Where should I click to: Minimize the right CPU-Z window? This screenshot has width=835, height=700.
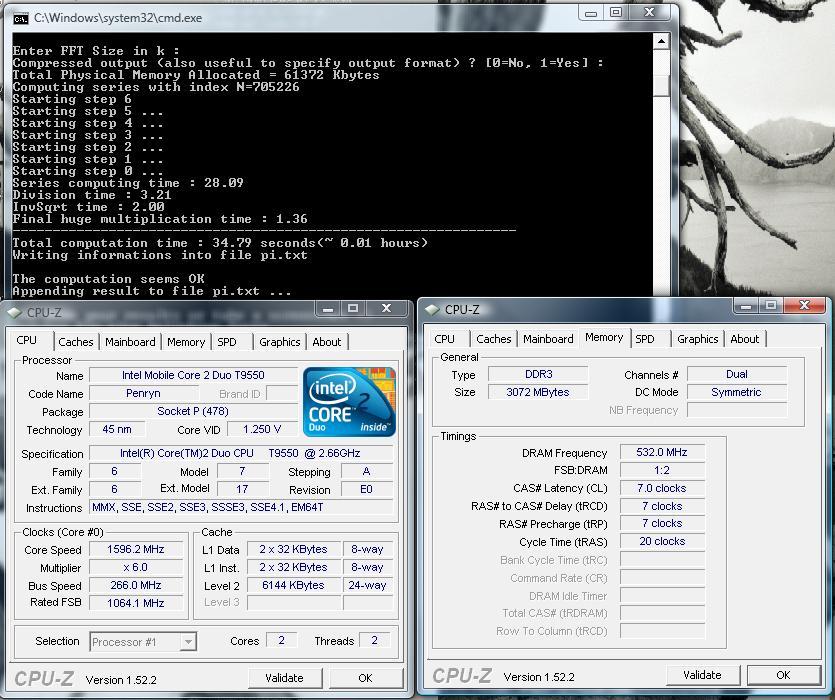point(746,306)
